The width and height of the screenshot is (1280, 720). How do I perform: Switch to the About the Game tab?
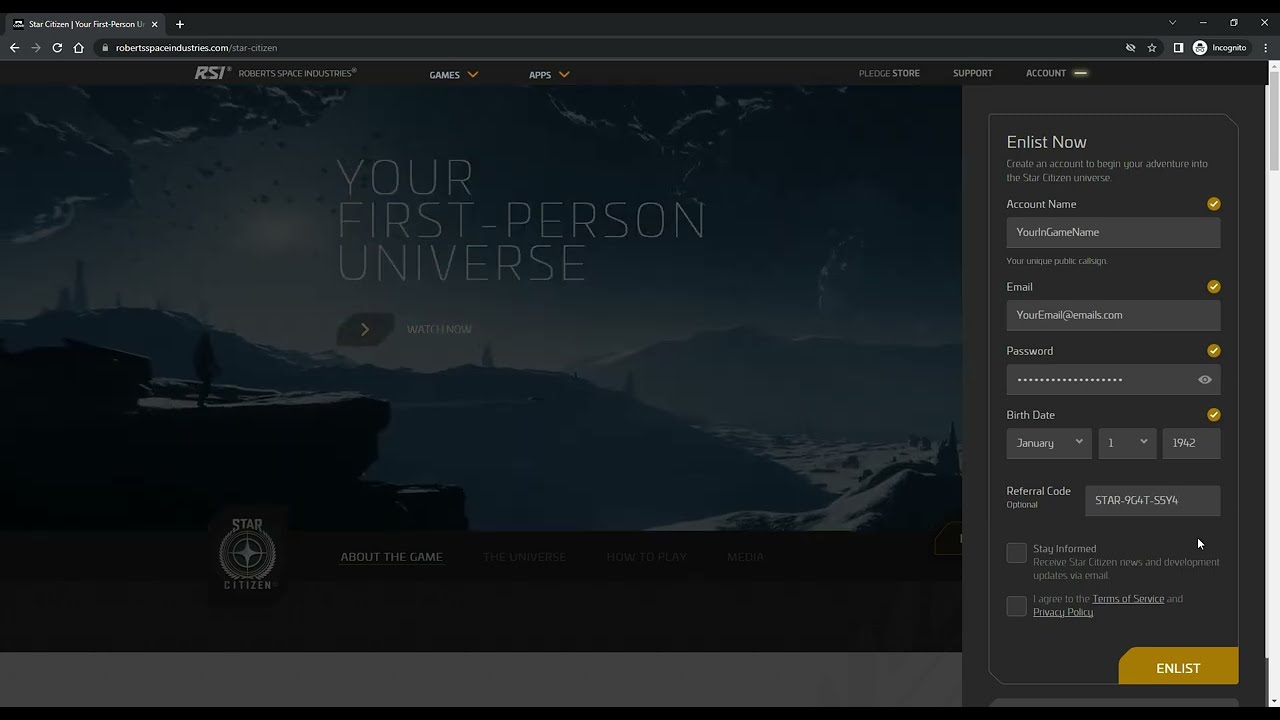(391, 557)
